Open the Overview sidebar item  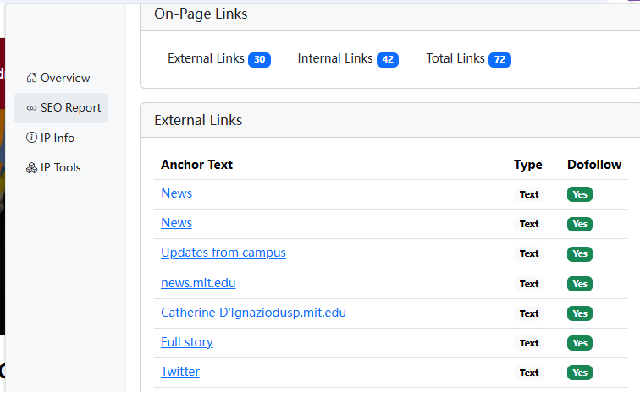pyautogui.click(x=61, y=78)
